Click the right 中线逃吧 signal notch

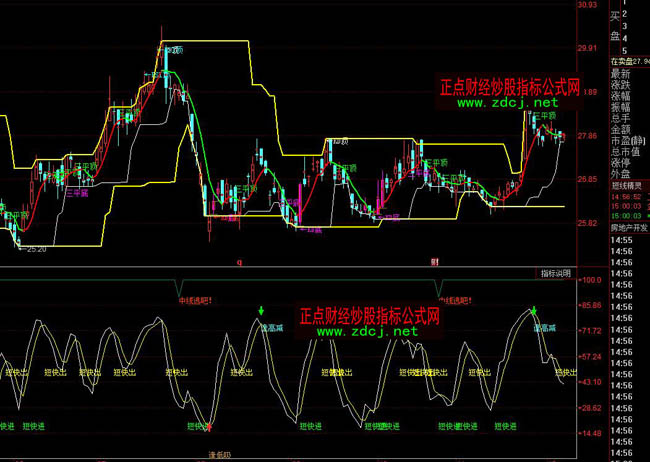[439, 286]
